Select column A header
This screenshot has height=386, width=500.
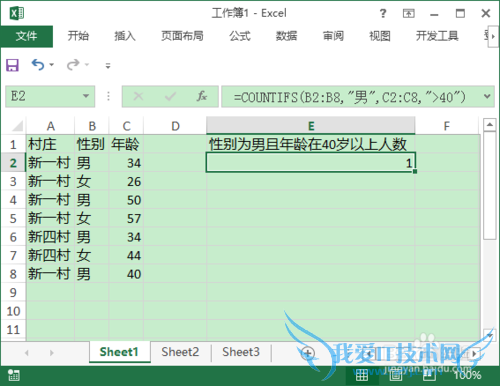pos(50,126)
